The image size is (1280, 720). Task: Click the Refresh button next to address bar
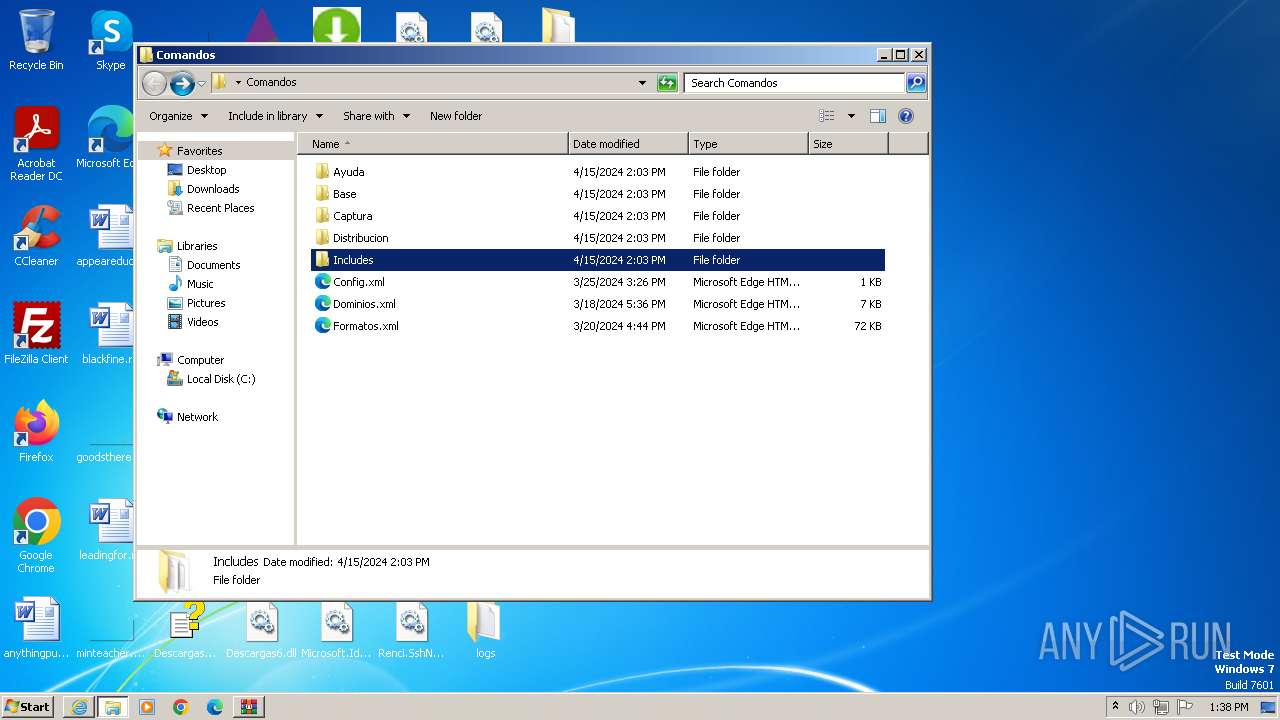click(667, 83)
